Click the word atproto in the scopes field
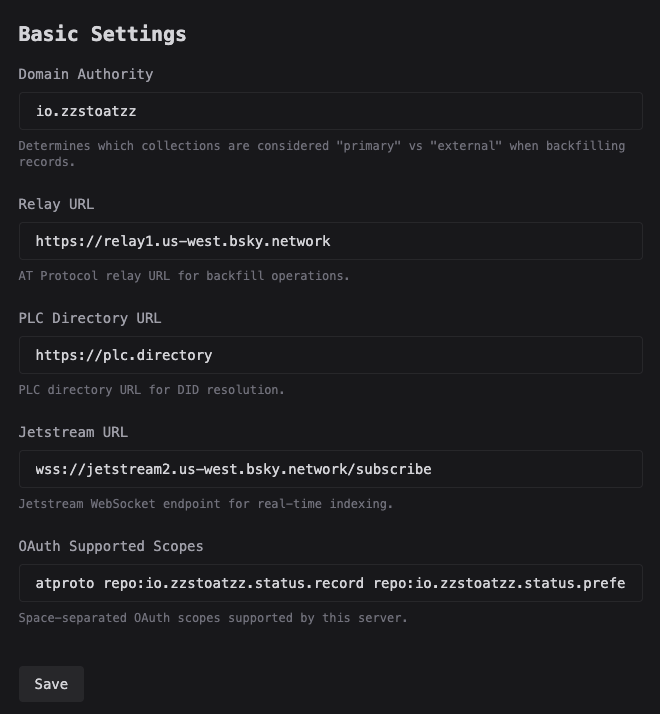660x714 pixels. point(64,583)
